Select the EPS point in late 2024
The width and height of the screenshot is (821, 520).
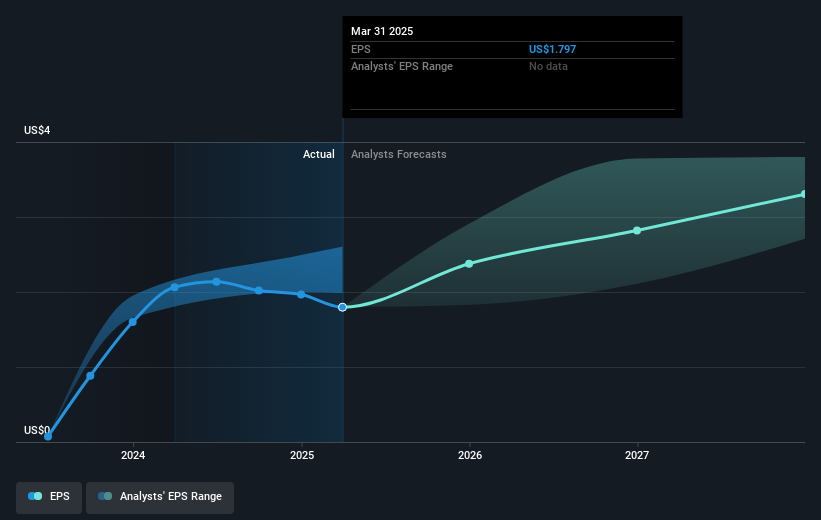click(259, 291)
